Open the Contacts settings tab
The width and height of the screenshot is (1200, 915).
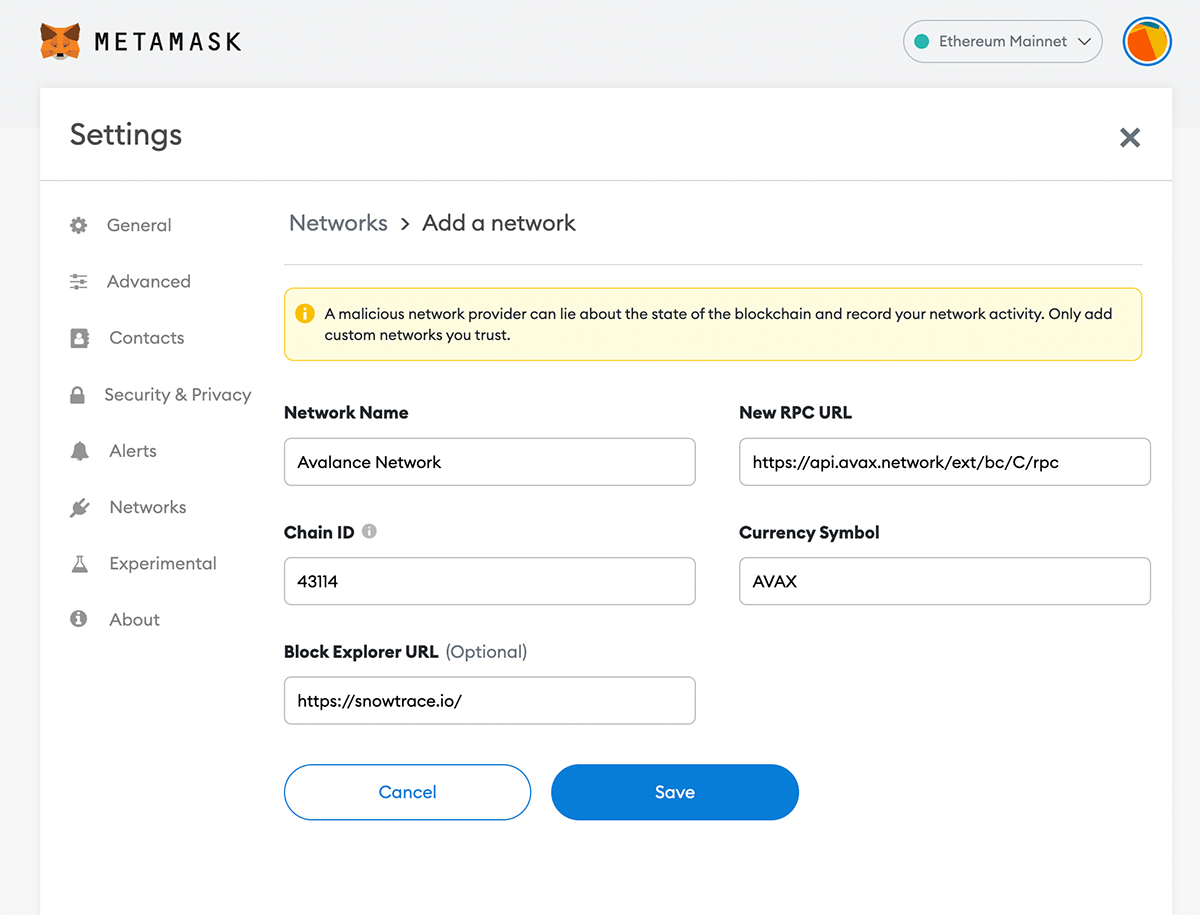click(146, 338)
